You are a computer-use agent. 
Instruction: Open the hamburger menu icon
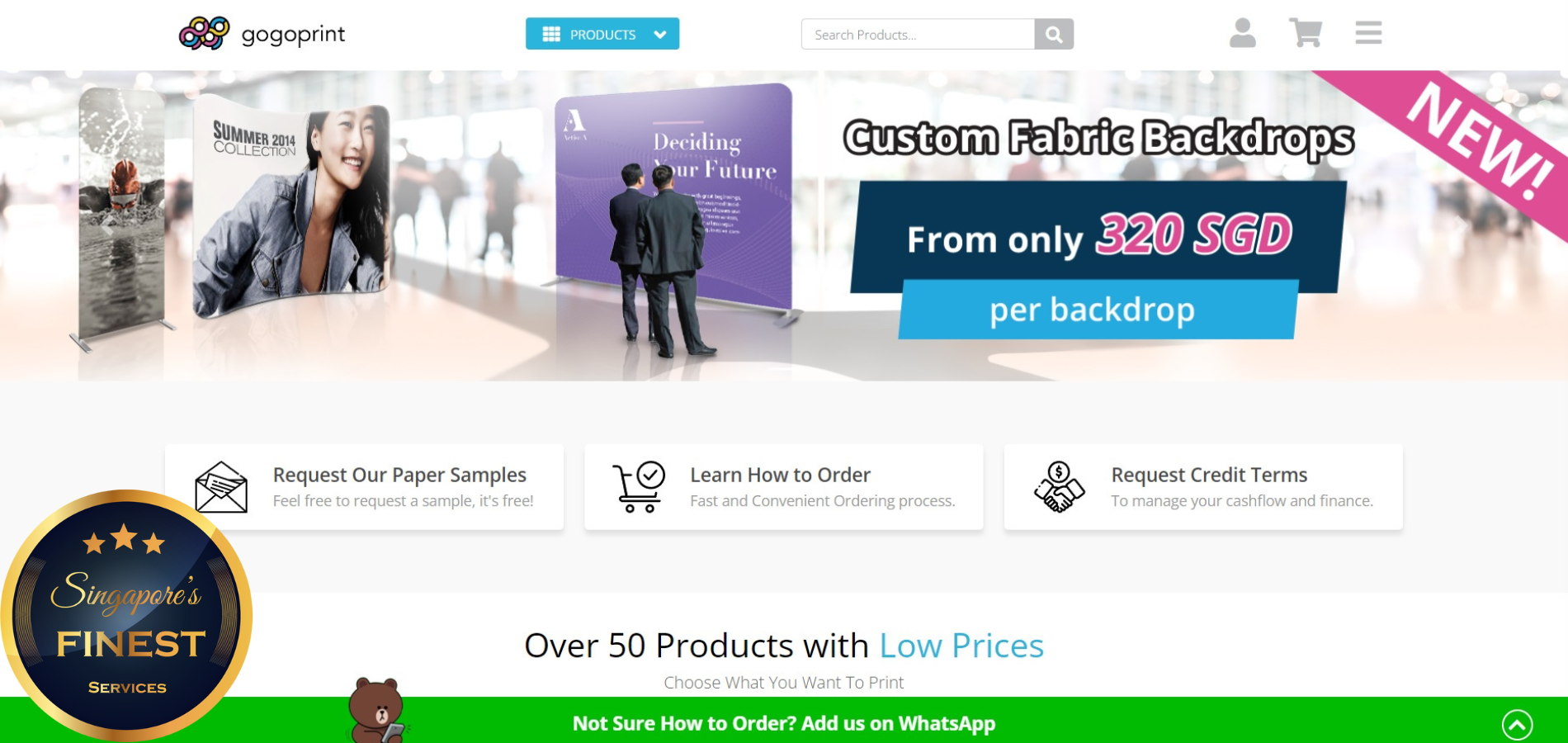click(x=1368, y=33)
